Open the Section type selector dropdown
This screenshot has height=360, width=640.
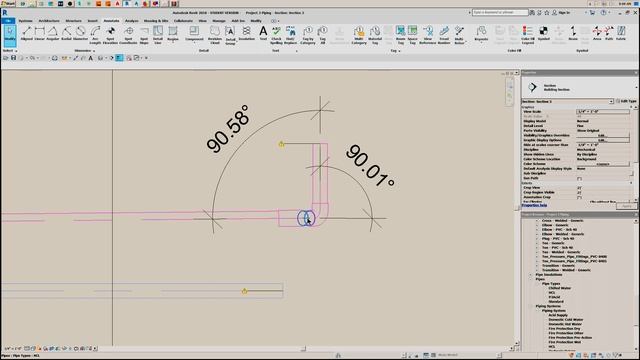611,101
